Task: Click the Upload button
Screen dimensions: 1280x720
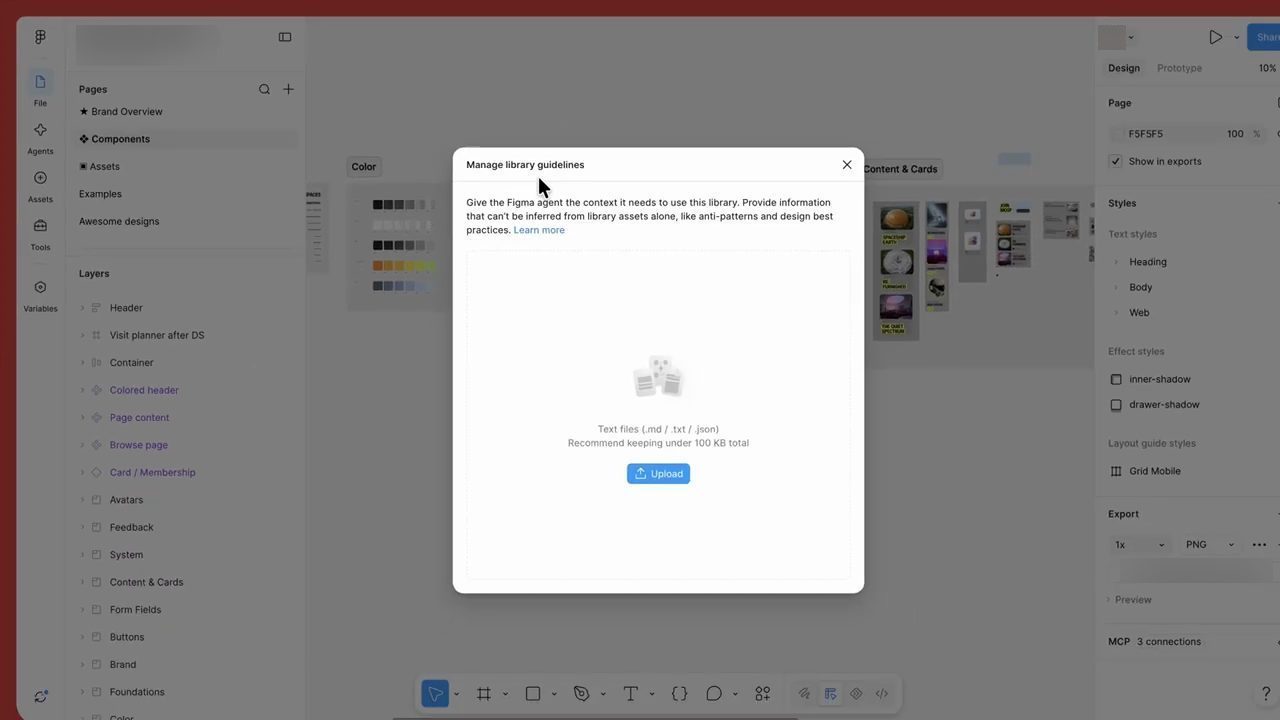Action: pyautogui.click(x=658, y=474)
